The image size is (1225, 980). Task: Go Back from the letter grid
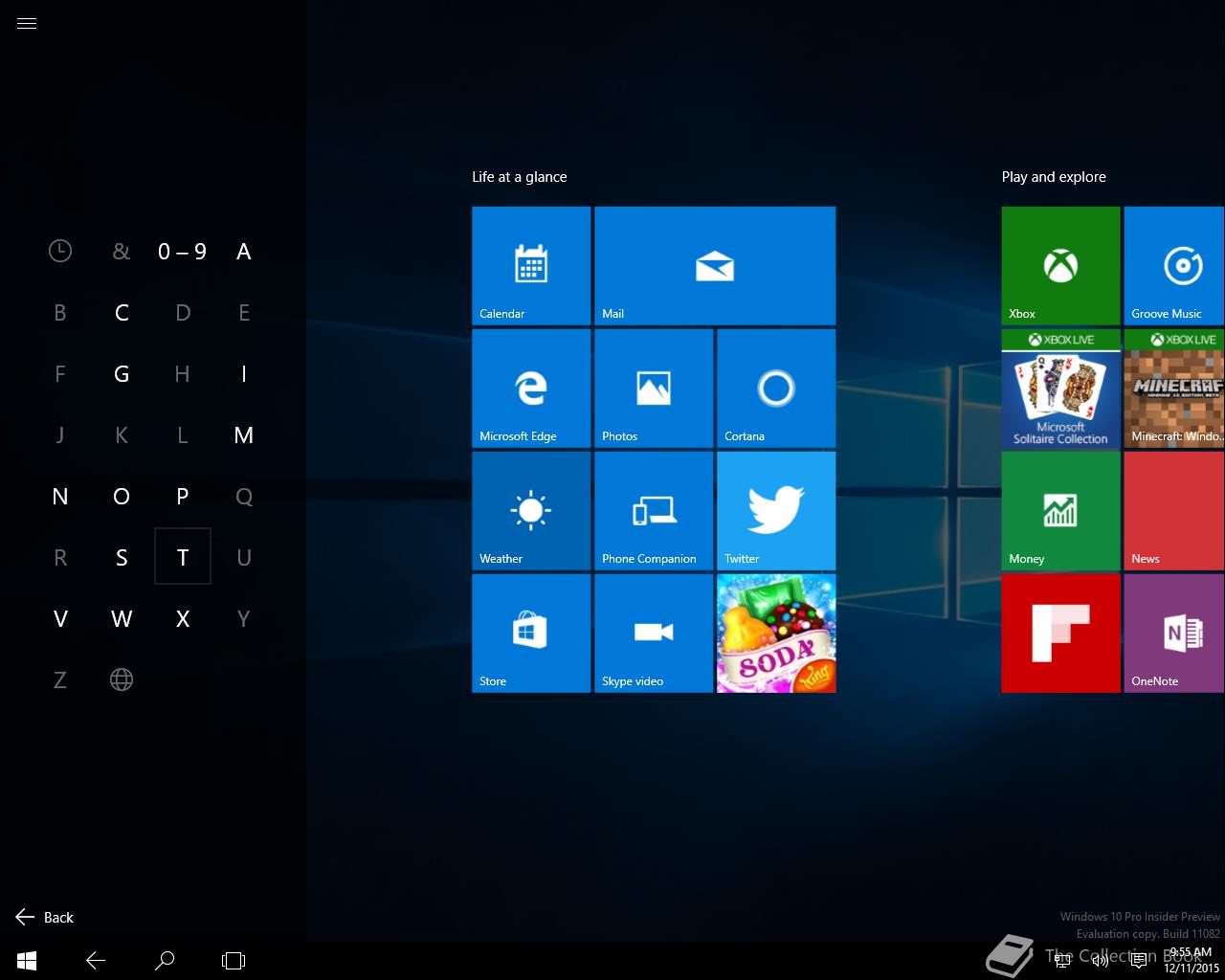pyautogui.click(x=45, y=917)
